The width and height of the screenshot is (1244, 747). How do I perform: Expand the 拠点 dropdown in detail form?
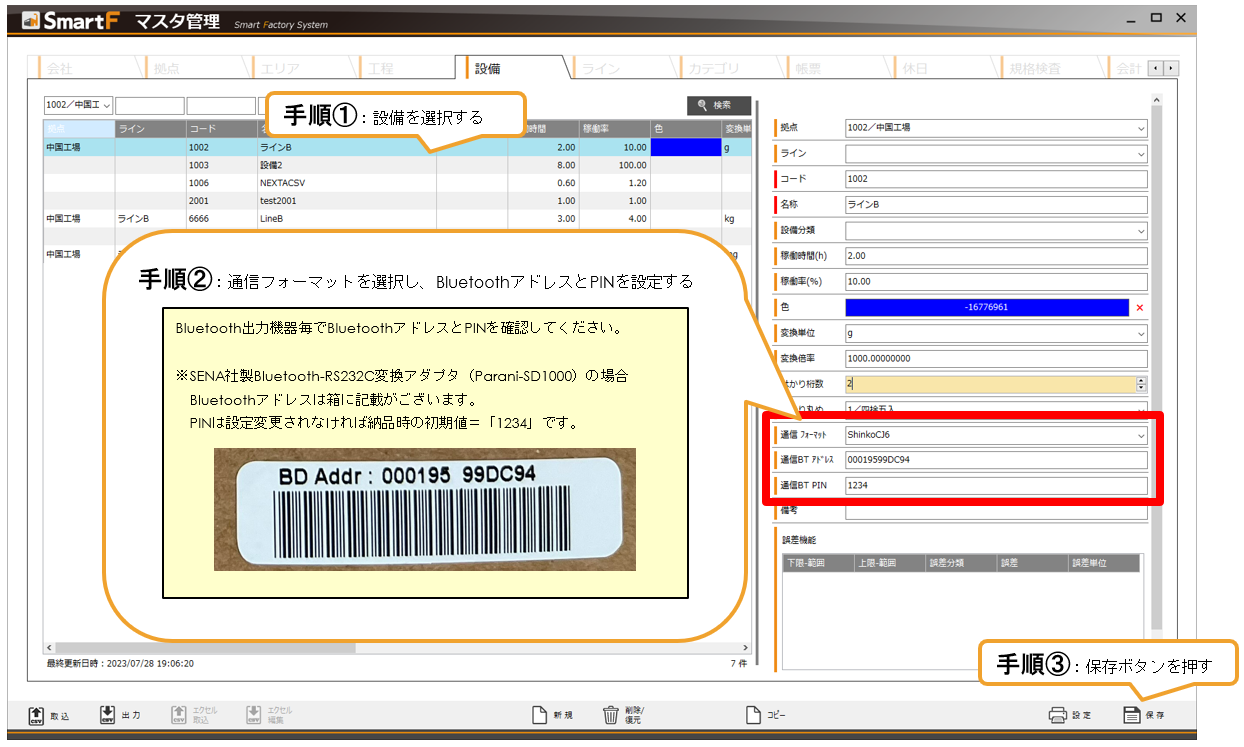click(1140, 128)
